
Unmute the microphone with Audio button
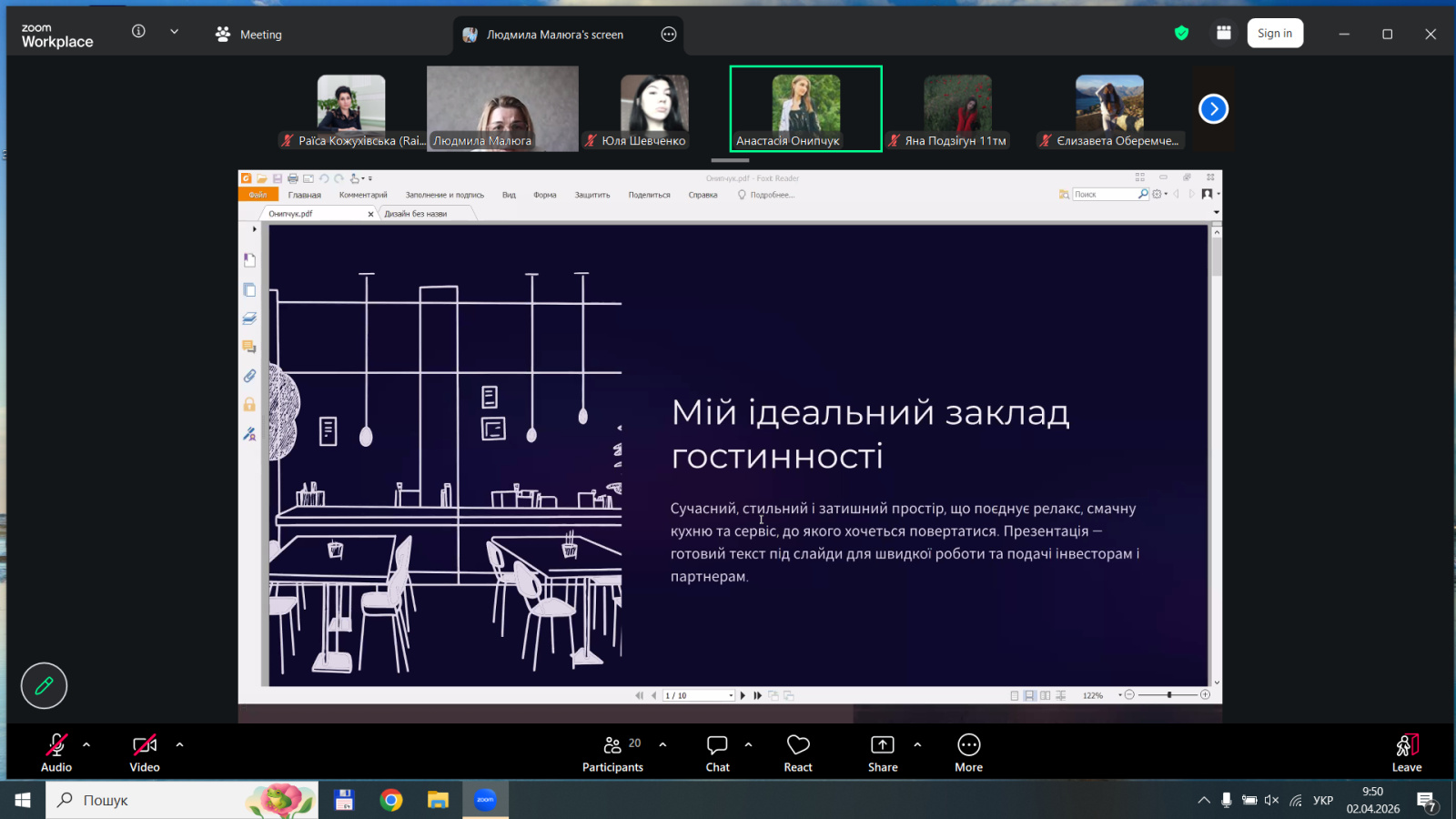tap(56, 753)
